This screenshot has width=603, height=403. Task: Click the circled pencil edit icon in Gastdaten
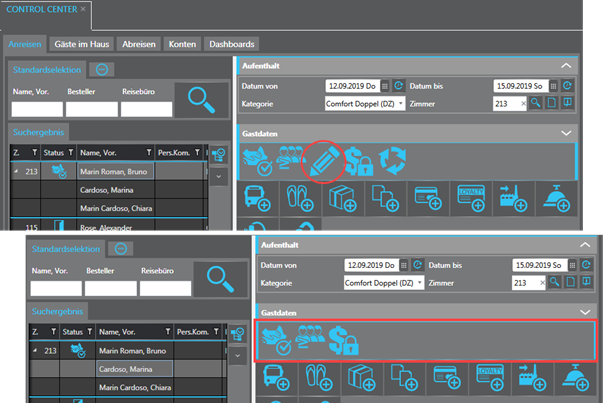pos(323,160)
